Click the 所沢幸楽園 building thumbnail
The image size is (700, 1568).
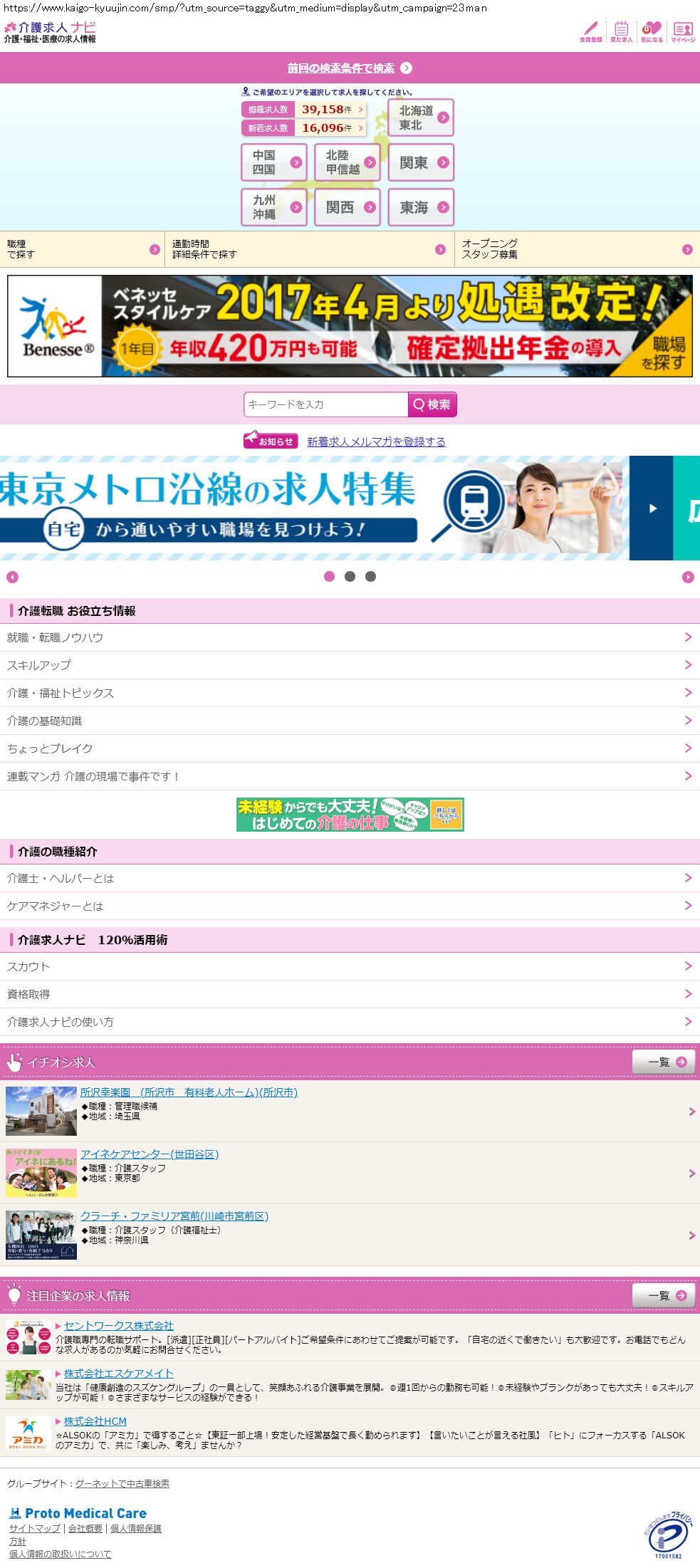[x=41, y=1111]
